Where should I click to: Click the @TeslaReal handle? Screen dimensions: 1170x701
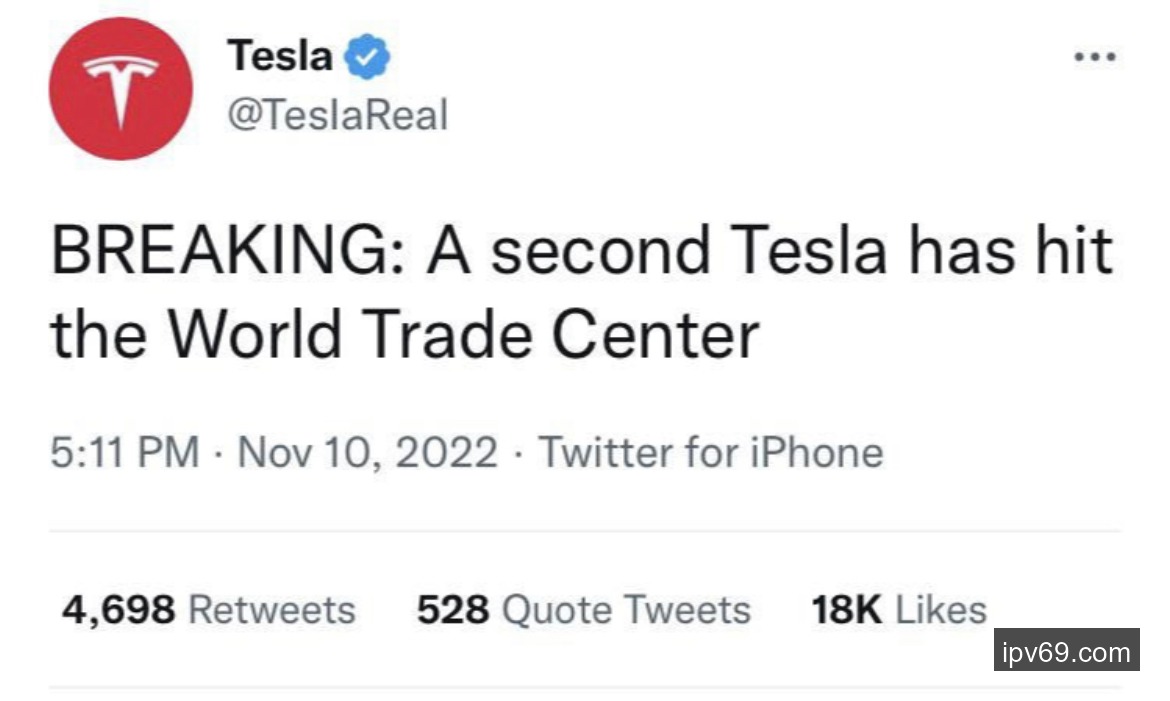[338, 115]
